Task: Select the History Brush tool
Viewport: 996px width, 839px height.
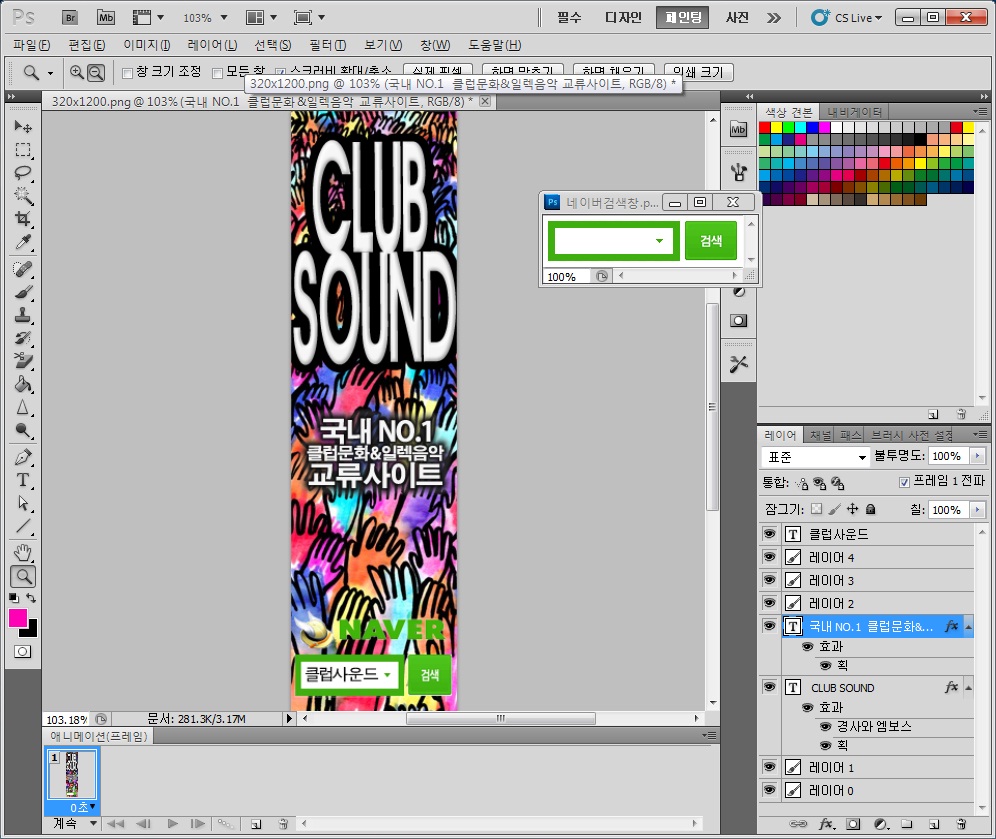Action: click(x=23, y=338)
